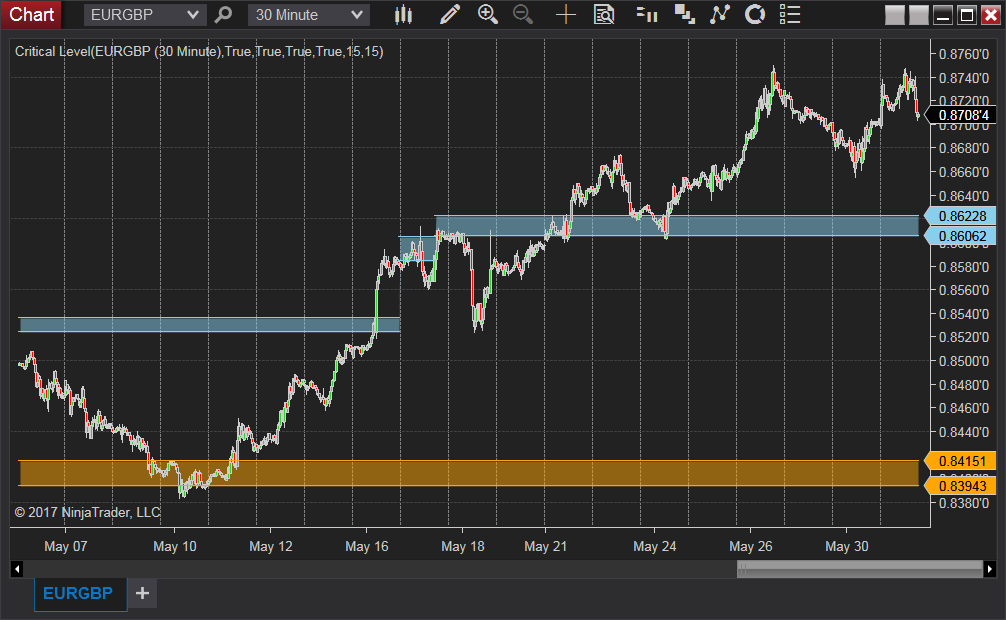
Task: Select the panels management icon
Action: click(684, 15)
